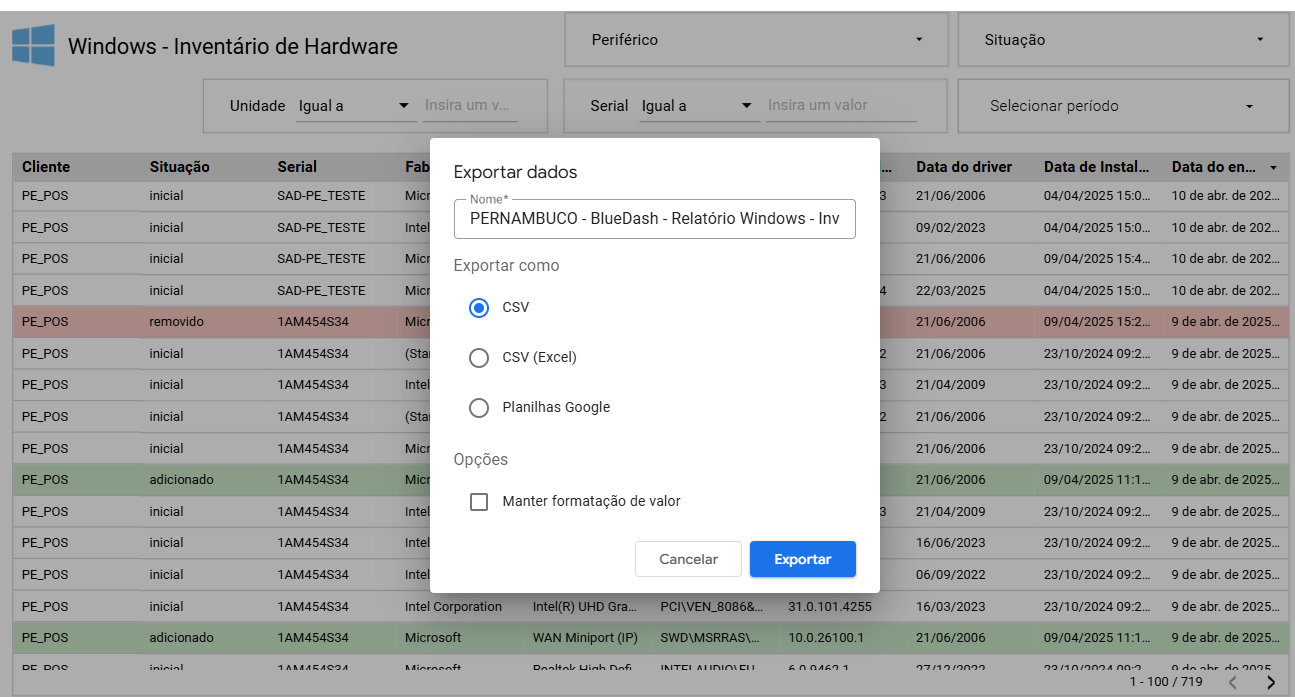Sort table by Cliente column header
This screenshot has height=697, width=1295.
[x=46, y=167]
